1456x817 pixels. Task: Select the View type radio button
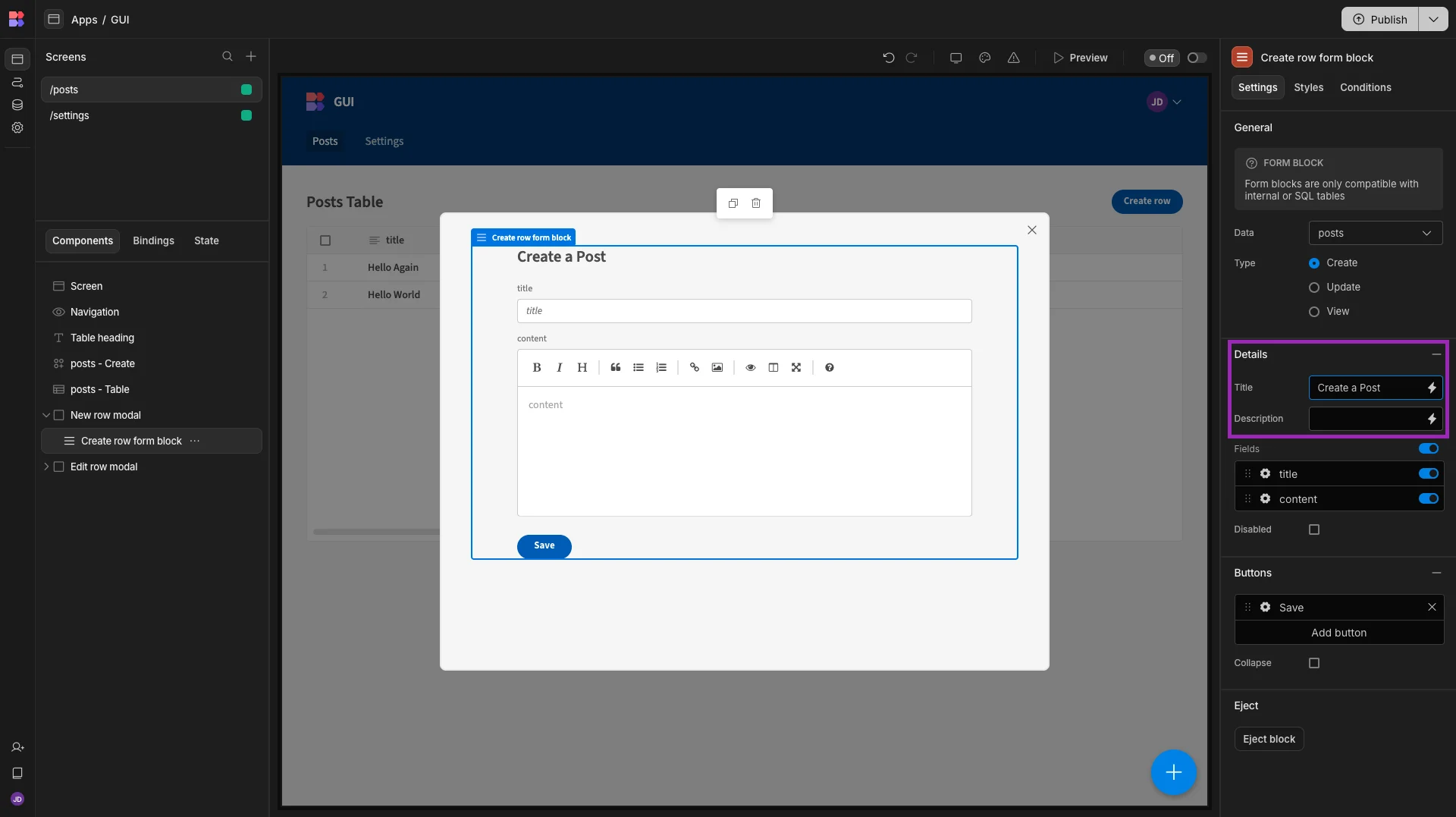[x=1314, y=312]
